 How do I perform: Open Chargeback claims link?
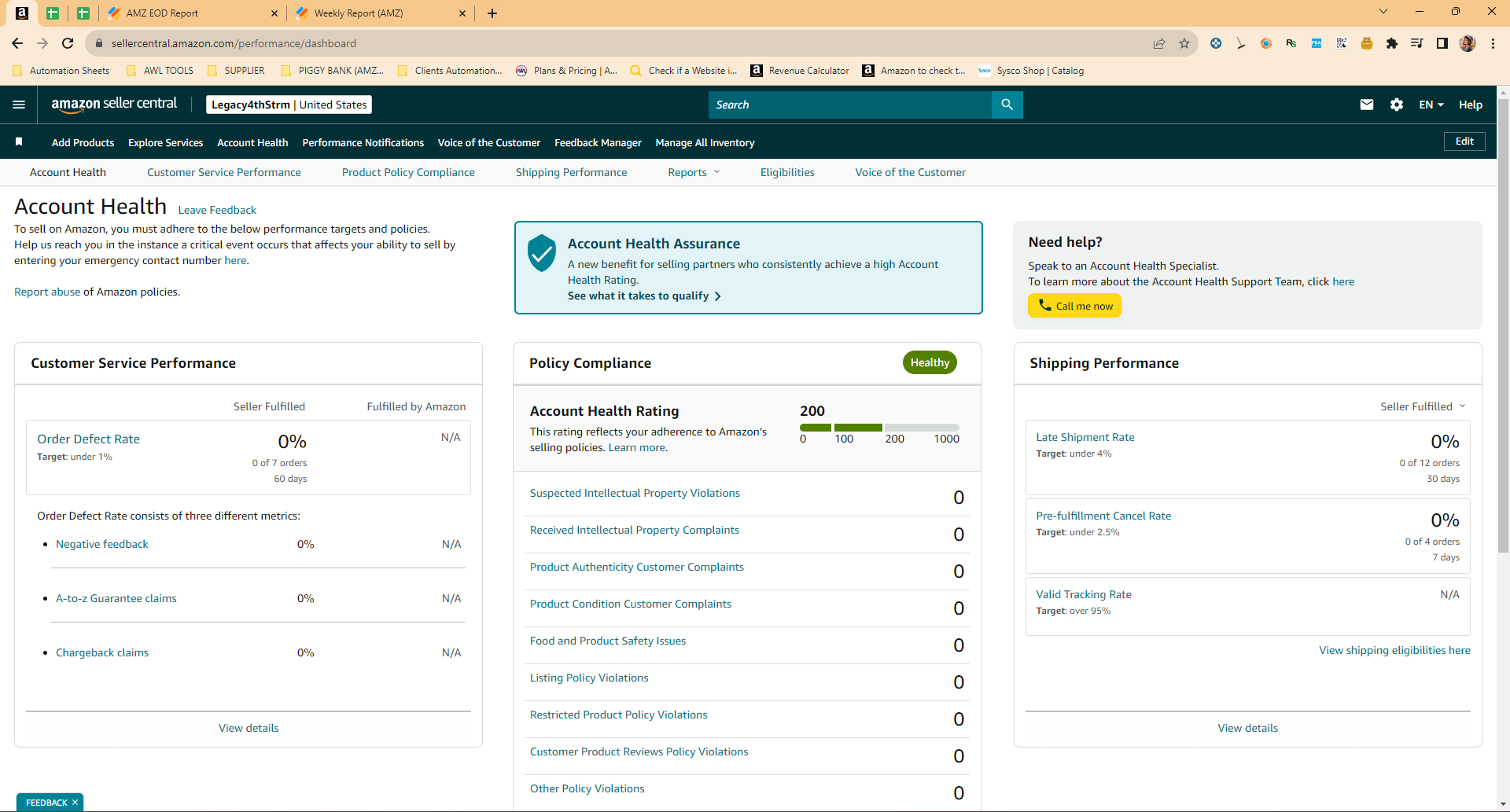[102, 652]
